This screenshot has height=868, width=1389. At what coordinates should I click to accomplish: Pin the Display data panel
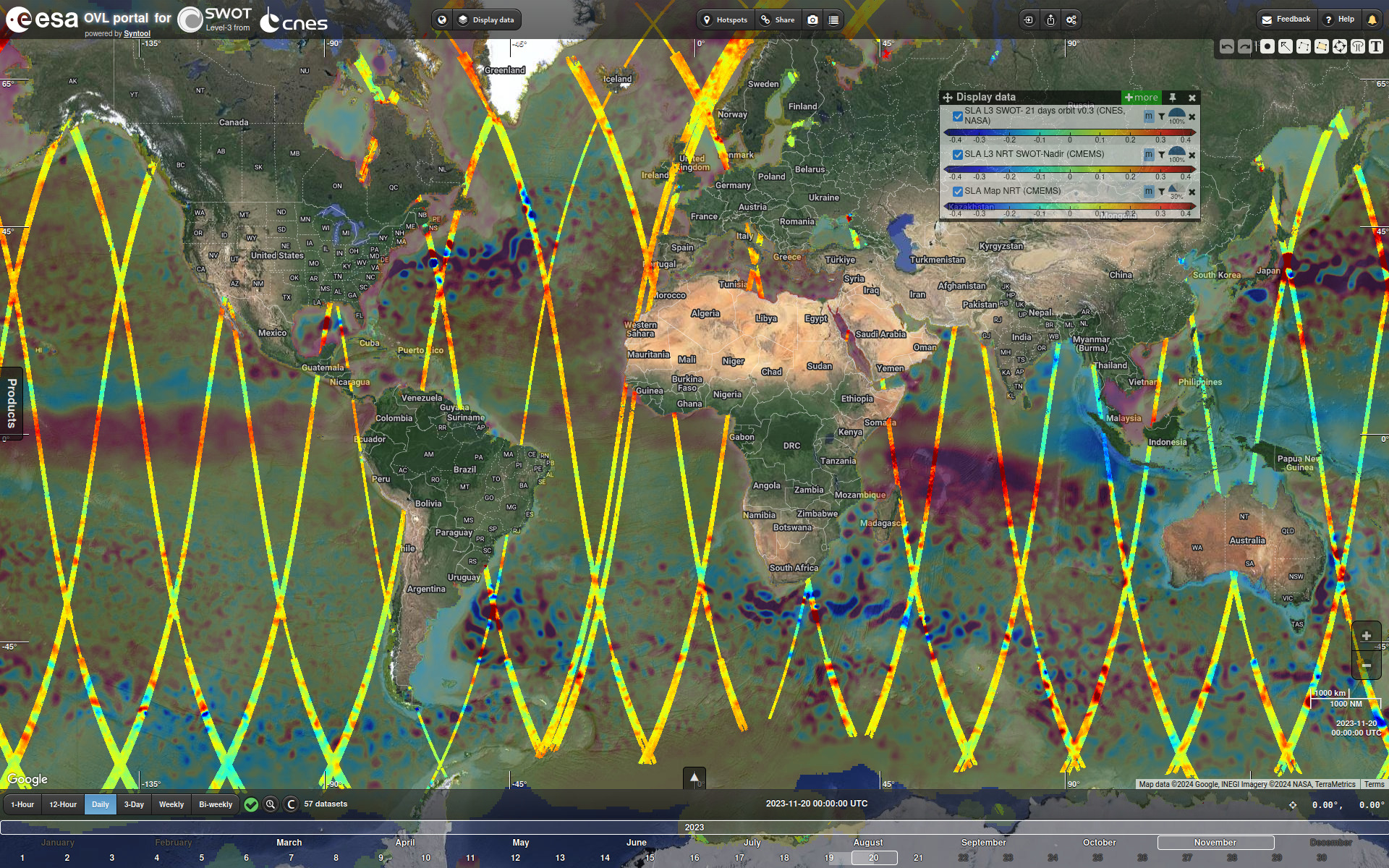click(x=1173, y=97)
